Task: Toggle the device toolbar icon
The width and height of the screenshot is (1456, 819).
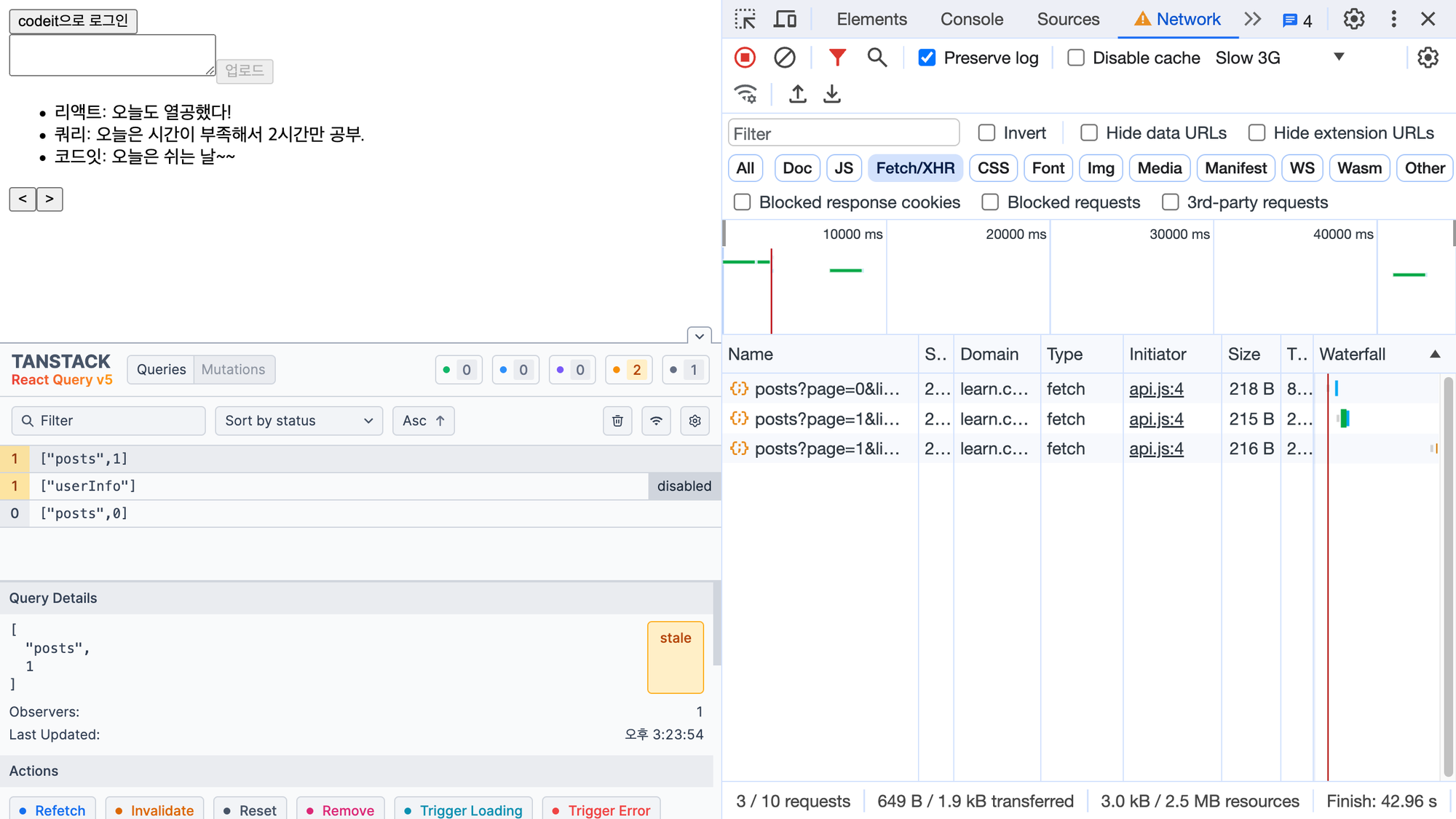Action: coord(784,20)
